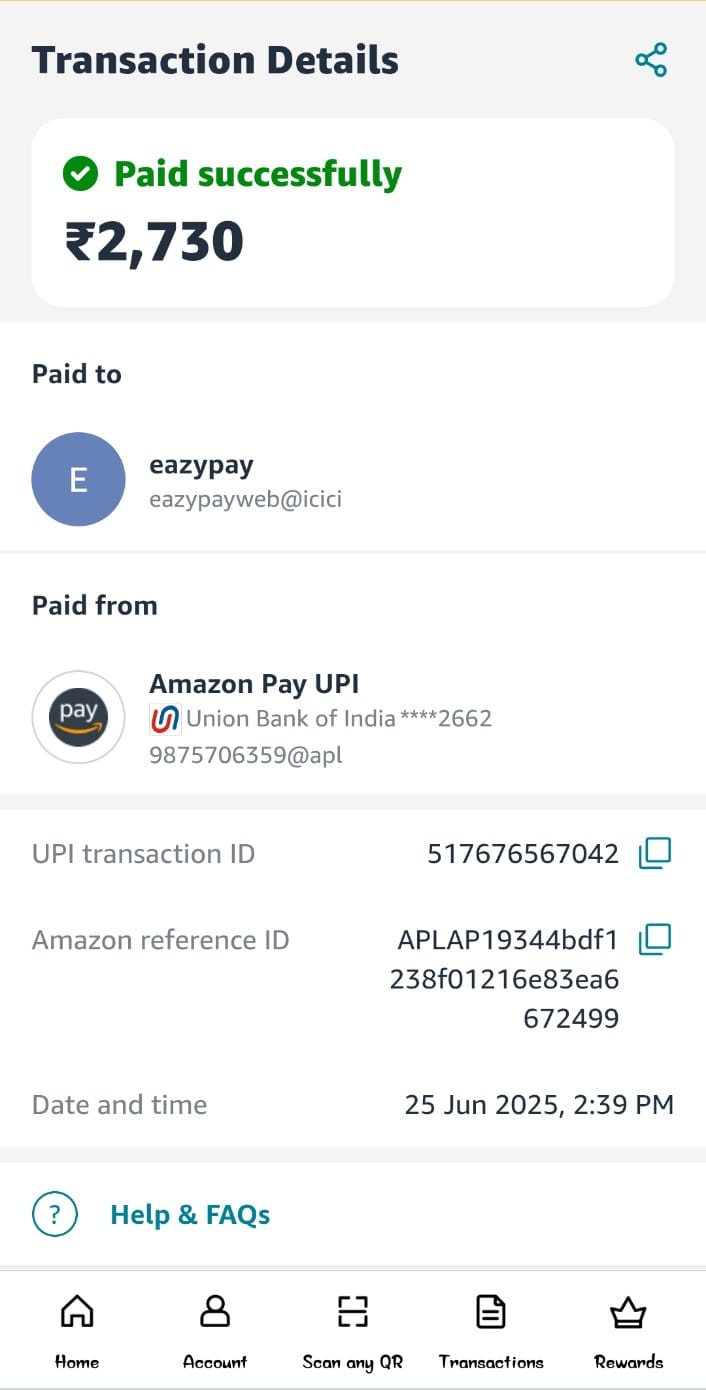Tap the eazypay avatar circle
The height and width of the screenshot is (1390, 706).
click(x=79, y=479)
